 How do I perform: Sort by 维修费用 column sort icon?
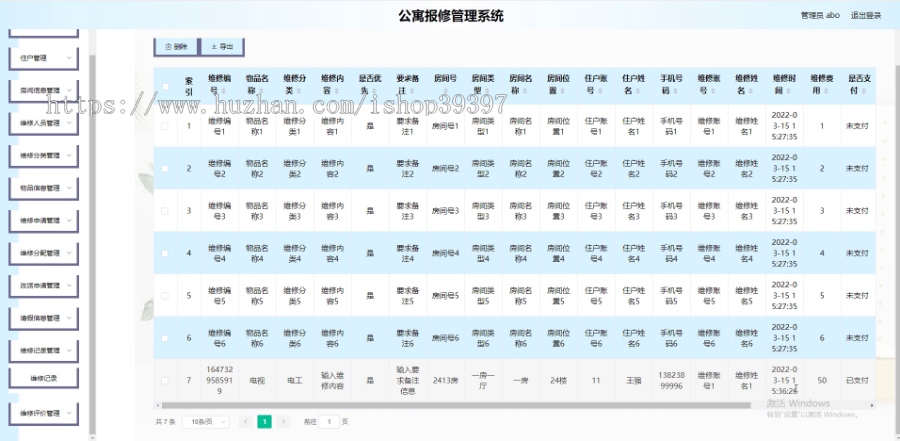pyautogui.click(x=825, y=91)
